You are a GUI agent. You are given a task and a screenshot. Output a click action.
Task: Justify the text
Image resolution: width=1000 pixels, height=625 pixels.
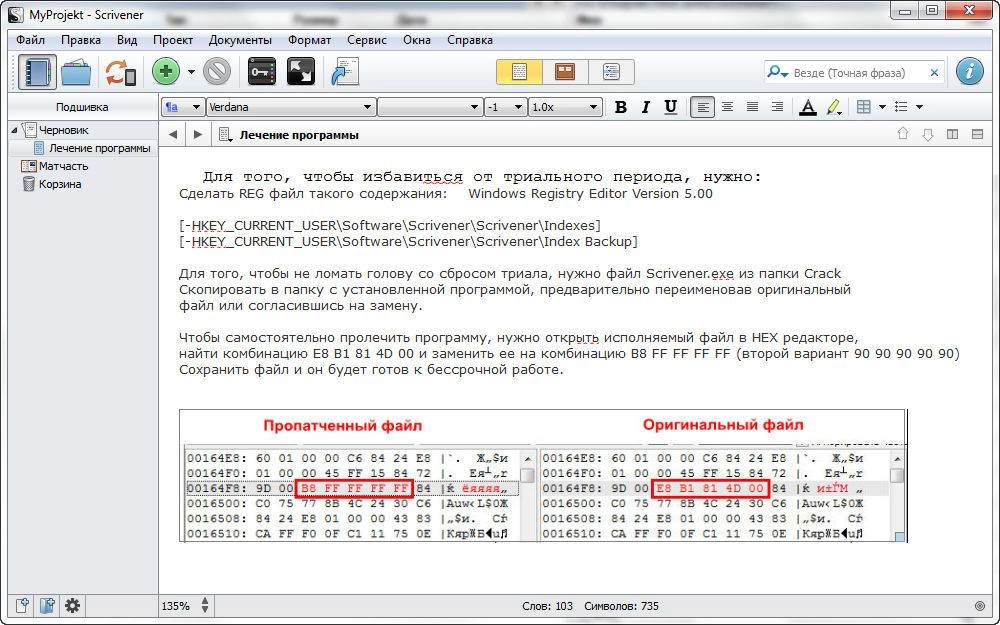[x=753, y=107]
